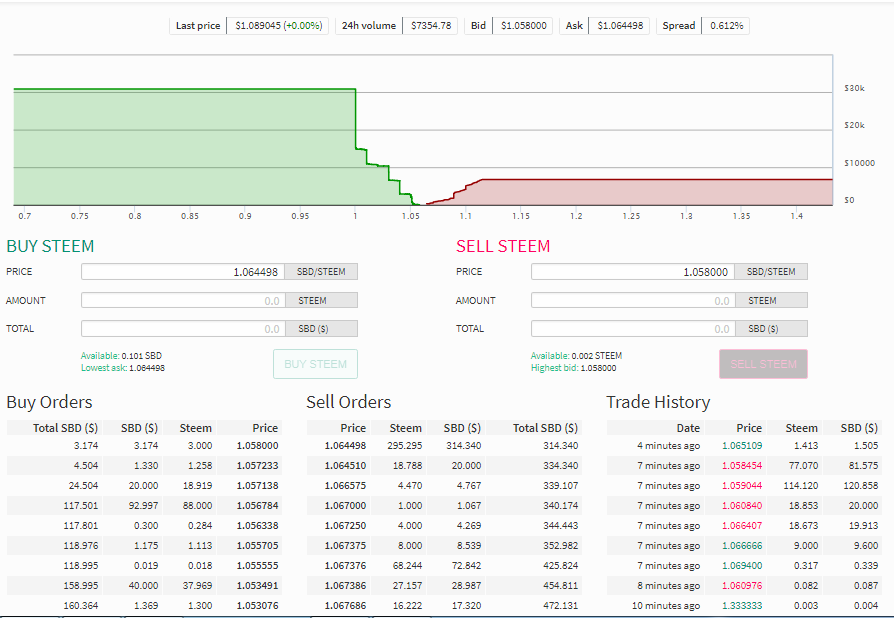Click the Bid value $1.058000 in ticker
The height and width of the screenshot is (618, 894).
[523, 26]
